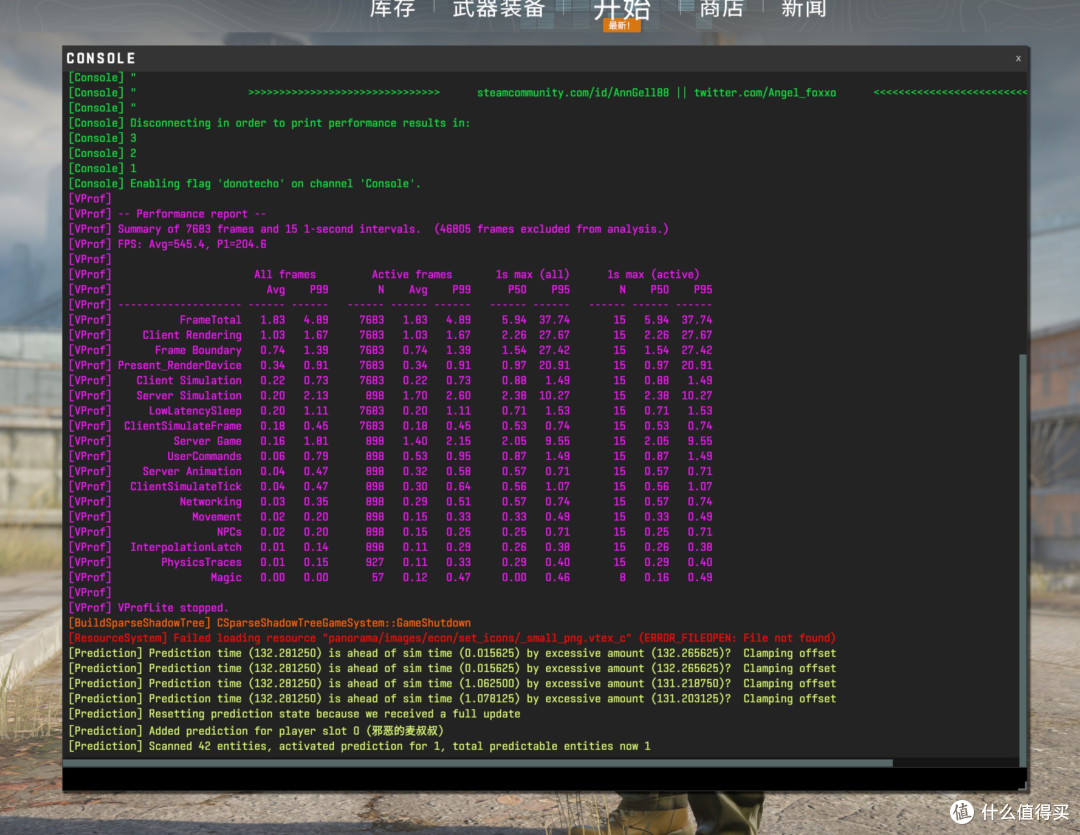
Task: Click 'Added prediction for player slot 0' line
Action: (256, 731)
